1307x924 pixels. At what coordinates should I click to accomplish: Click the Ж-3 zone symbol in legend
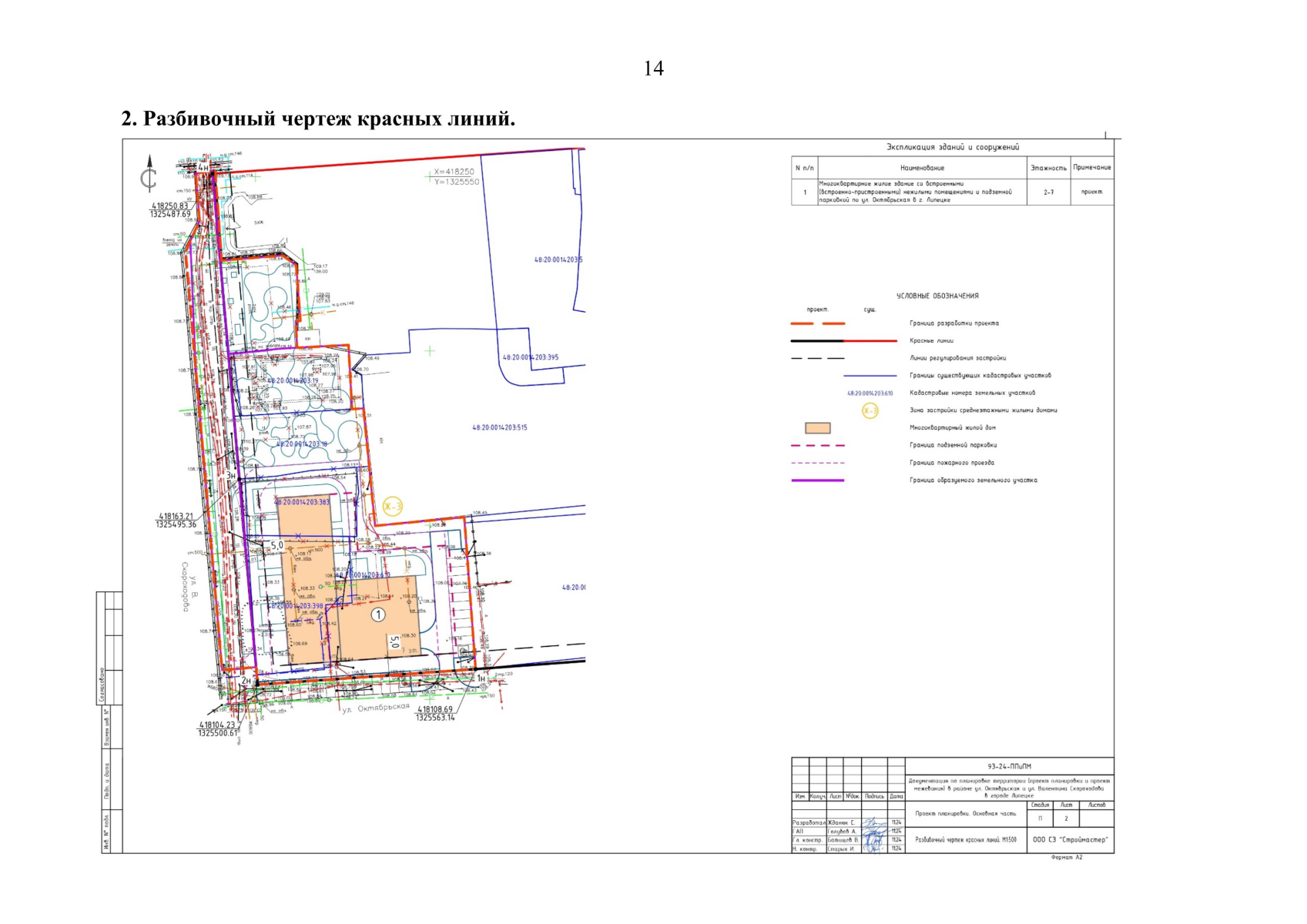[x=870, y=411]
